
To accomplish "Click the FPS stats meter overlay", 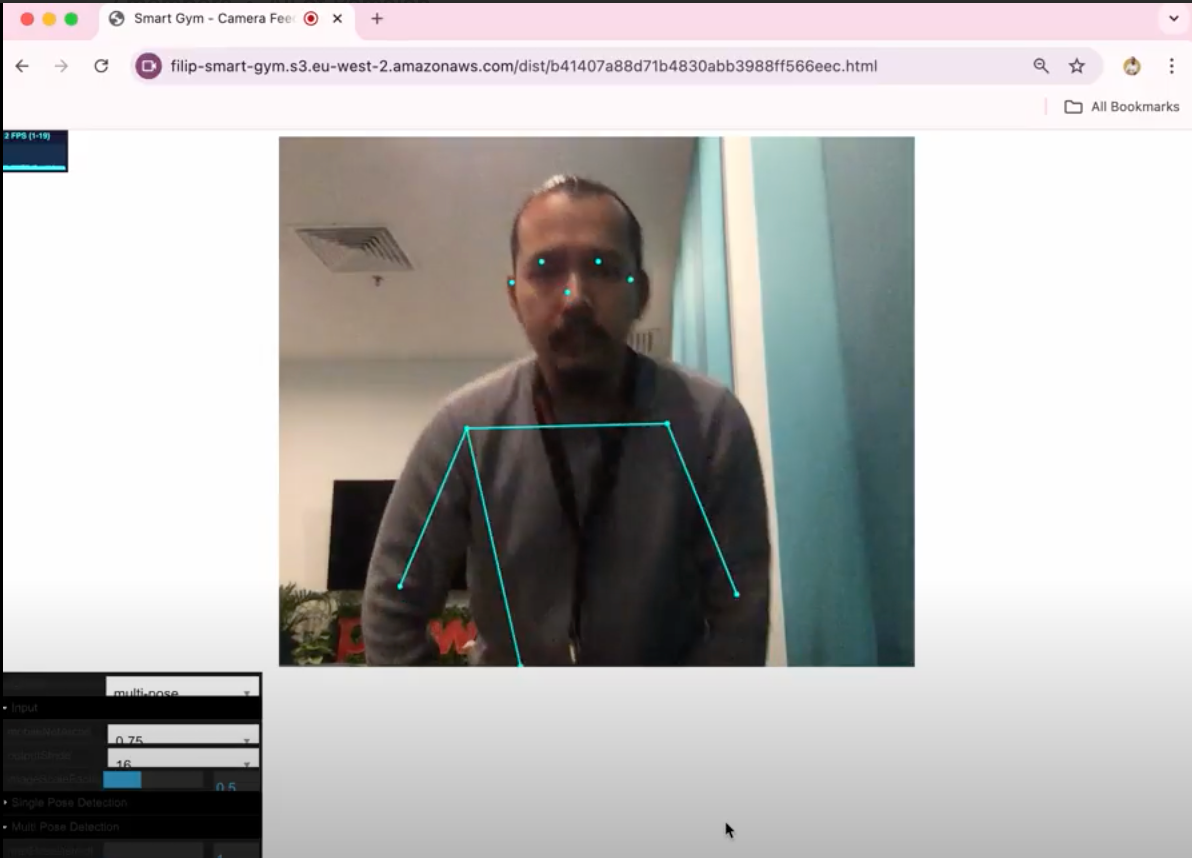I will pos(35,150).
